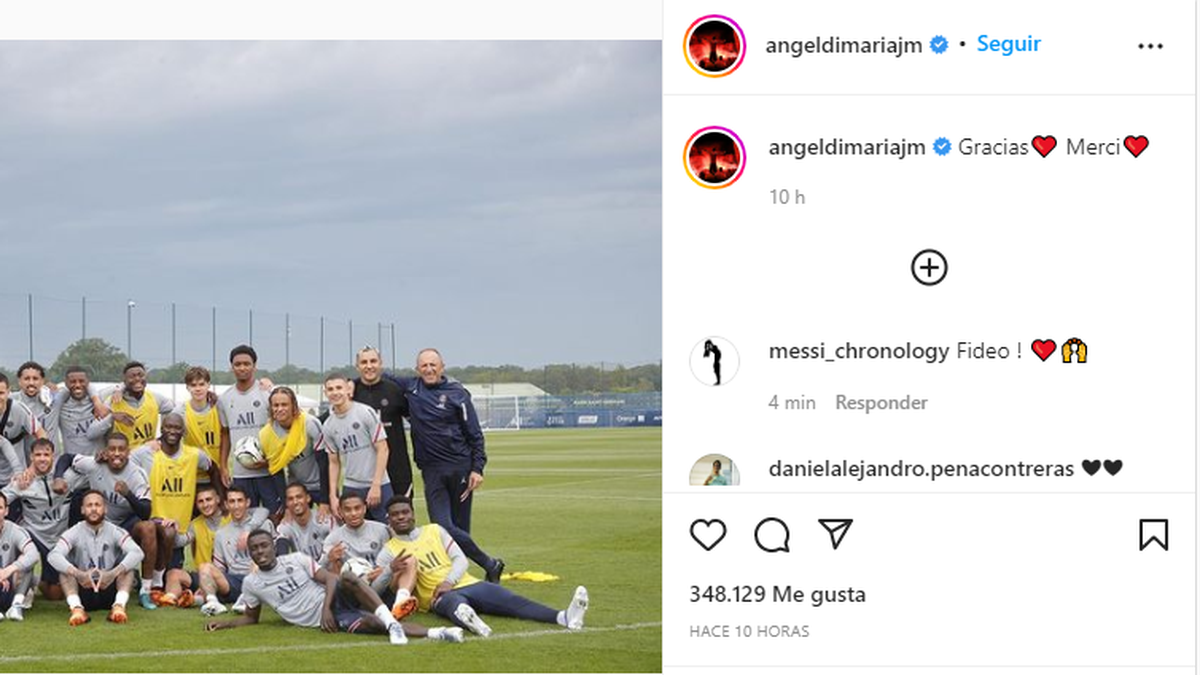This screenshot has width=1200, height=675.
Task: Open angeldimariajm profile picture in the header
Action: 714,46
